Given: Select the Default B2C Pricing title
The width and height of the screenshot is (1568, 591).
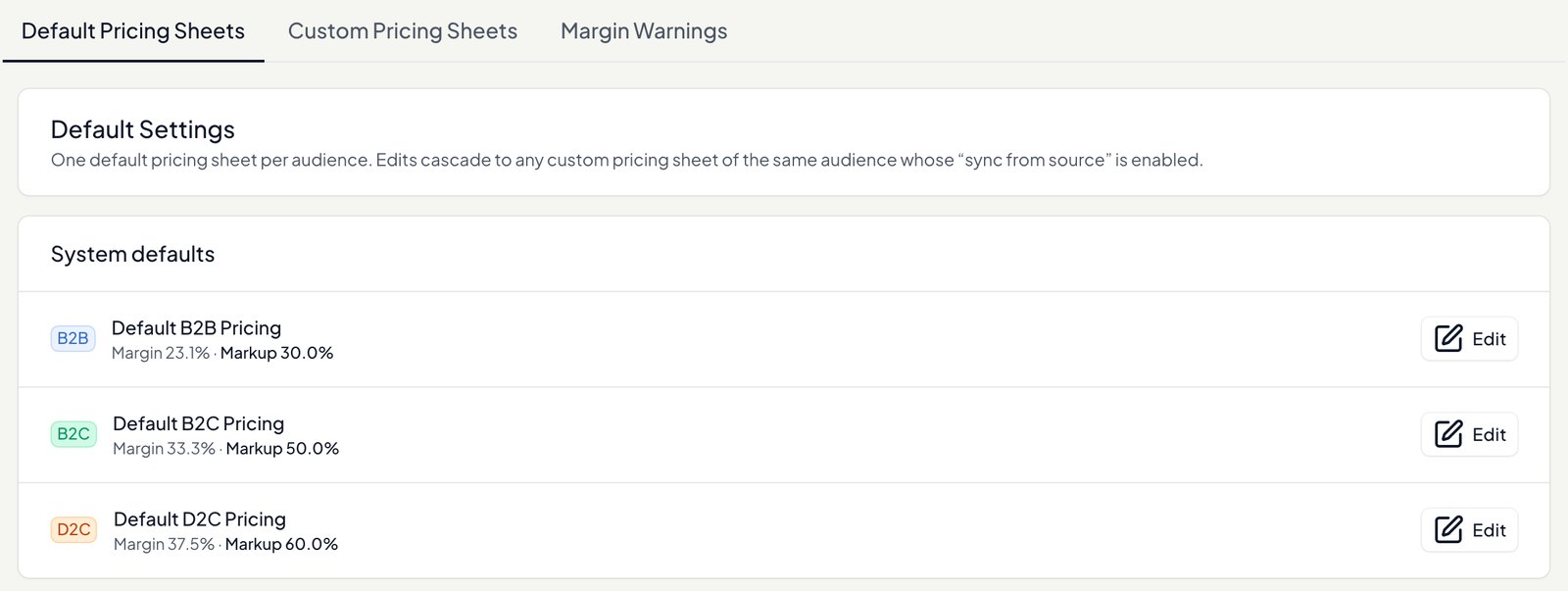Looking at the screenshot, I should pyautogui.click(x=198, y=423).
